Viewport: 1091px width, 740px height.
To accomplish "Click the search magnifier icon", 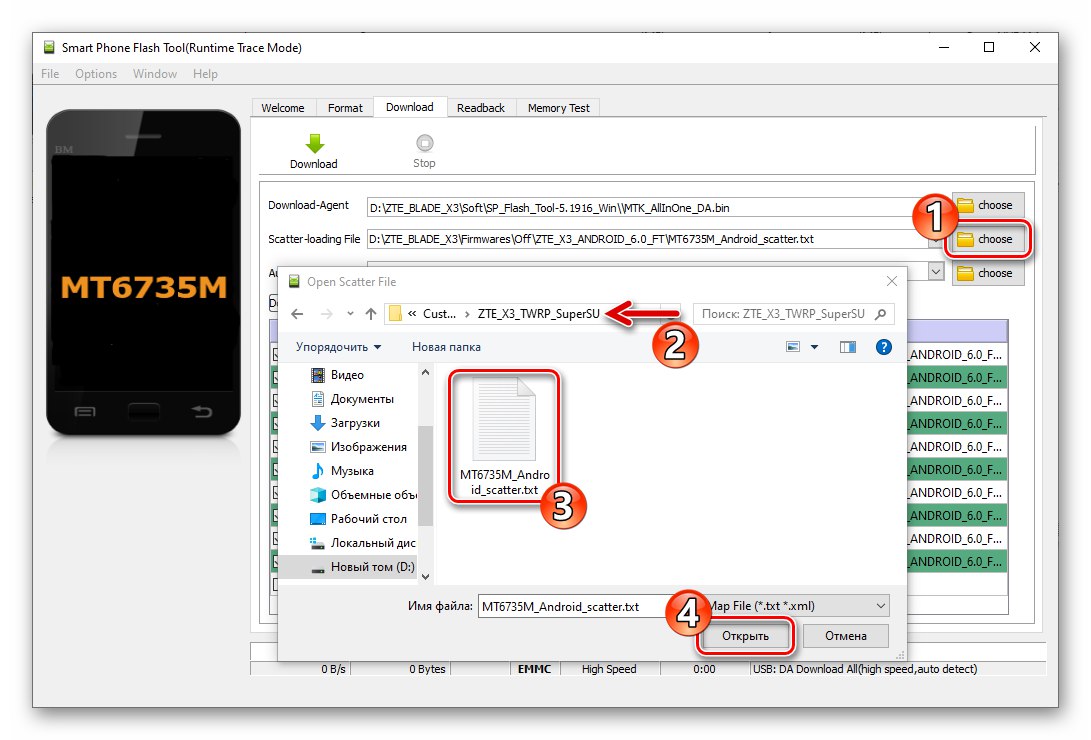I will coord(881,314).
